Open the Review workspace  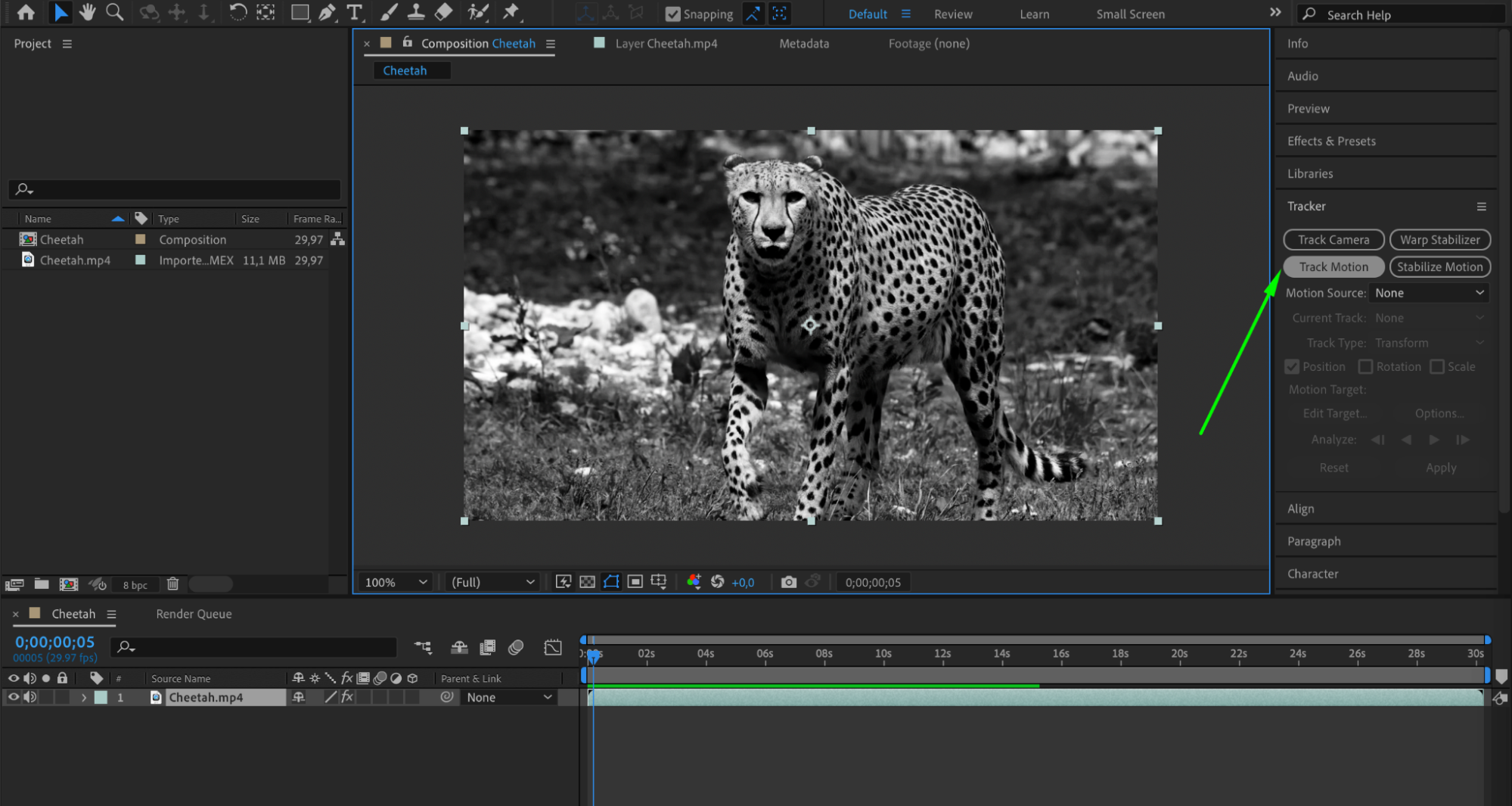point(953,14)
